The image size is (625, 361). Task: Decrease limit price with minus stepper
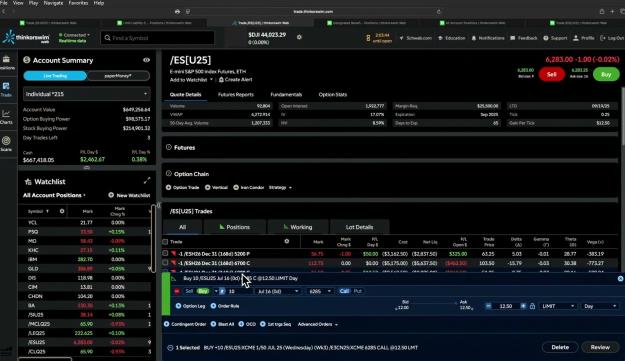488,306
